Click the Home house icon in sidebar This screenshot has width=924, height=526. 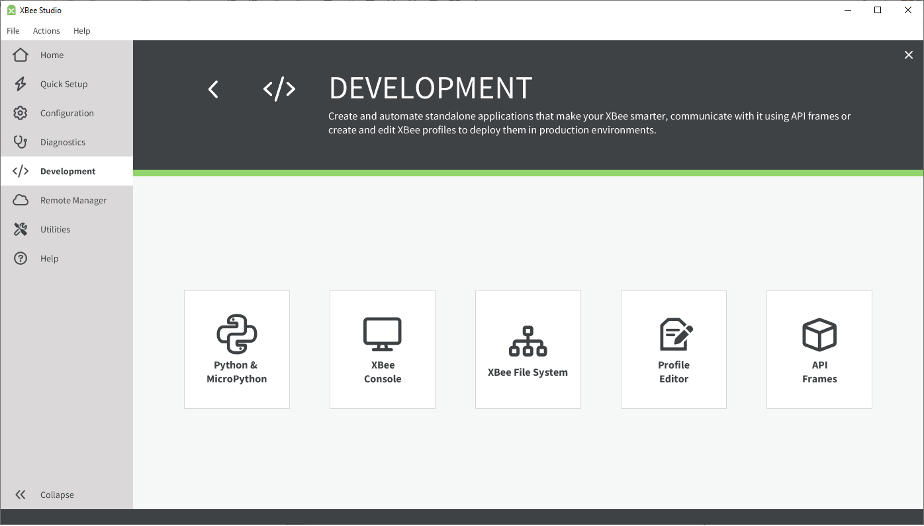click(21, 55)
